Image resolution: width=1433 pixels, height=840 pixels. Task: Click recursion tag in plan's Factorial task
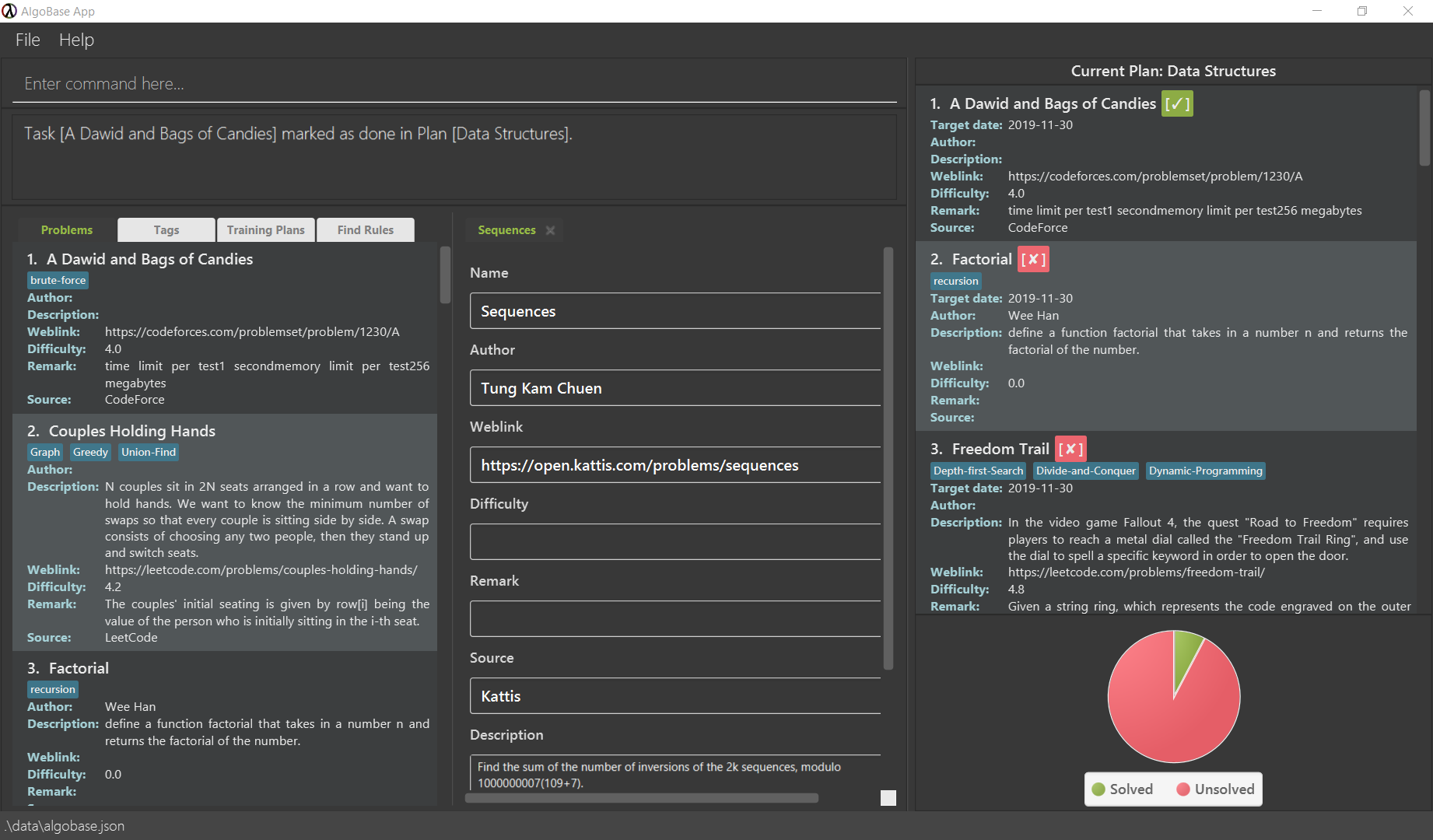coord(956,281)
